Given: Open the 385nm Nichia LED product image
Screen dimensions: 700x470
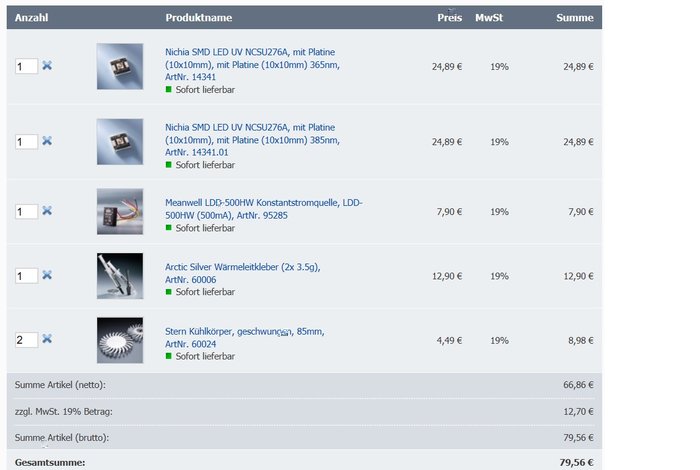Looking at the screenshot, I should (120, 141).
